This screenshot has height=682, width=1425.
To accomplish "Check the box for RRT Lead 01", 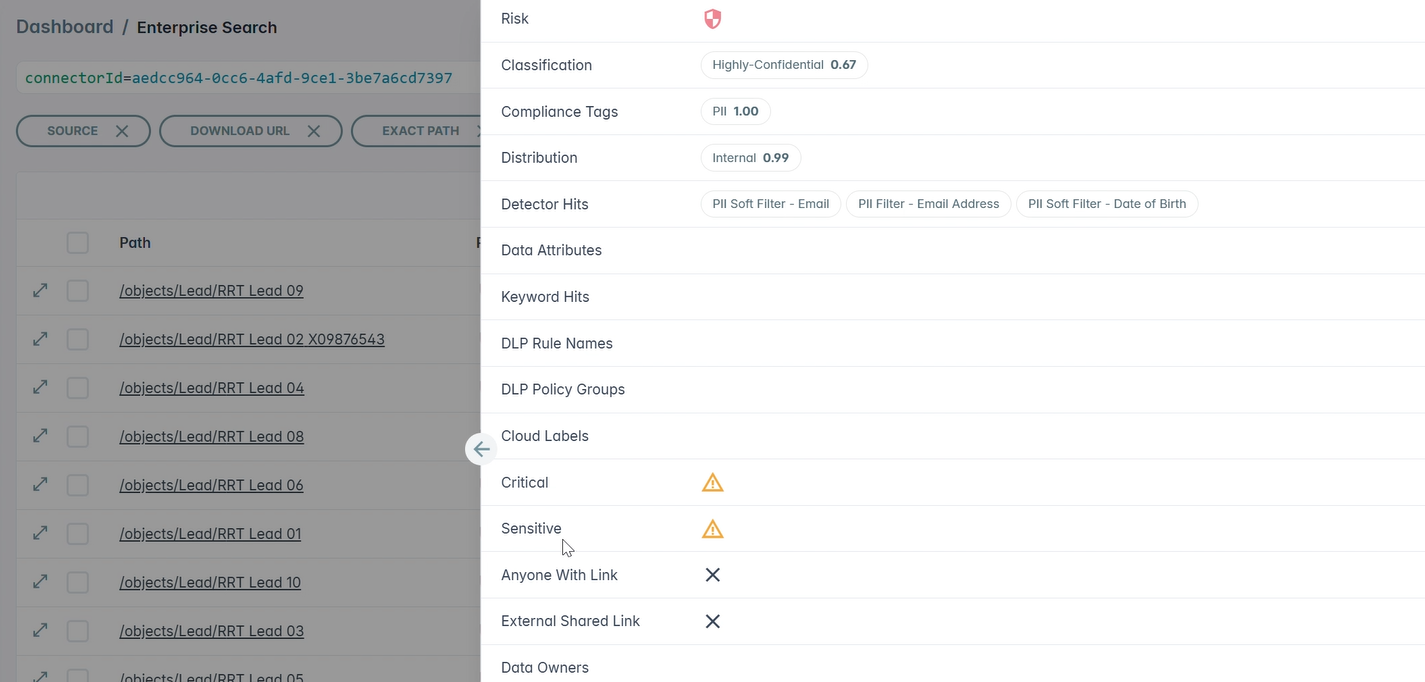I will 78,534.
